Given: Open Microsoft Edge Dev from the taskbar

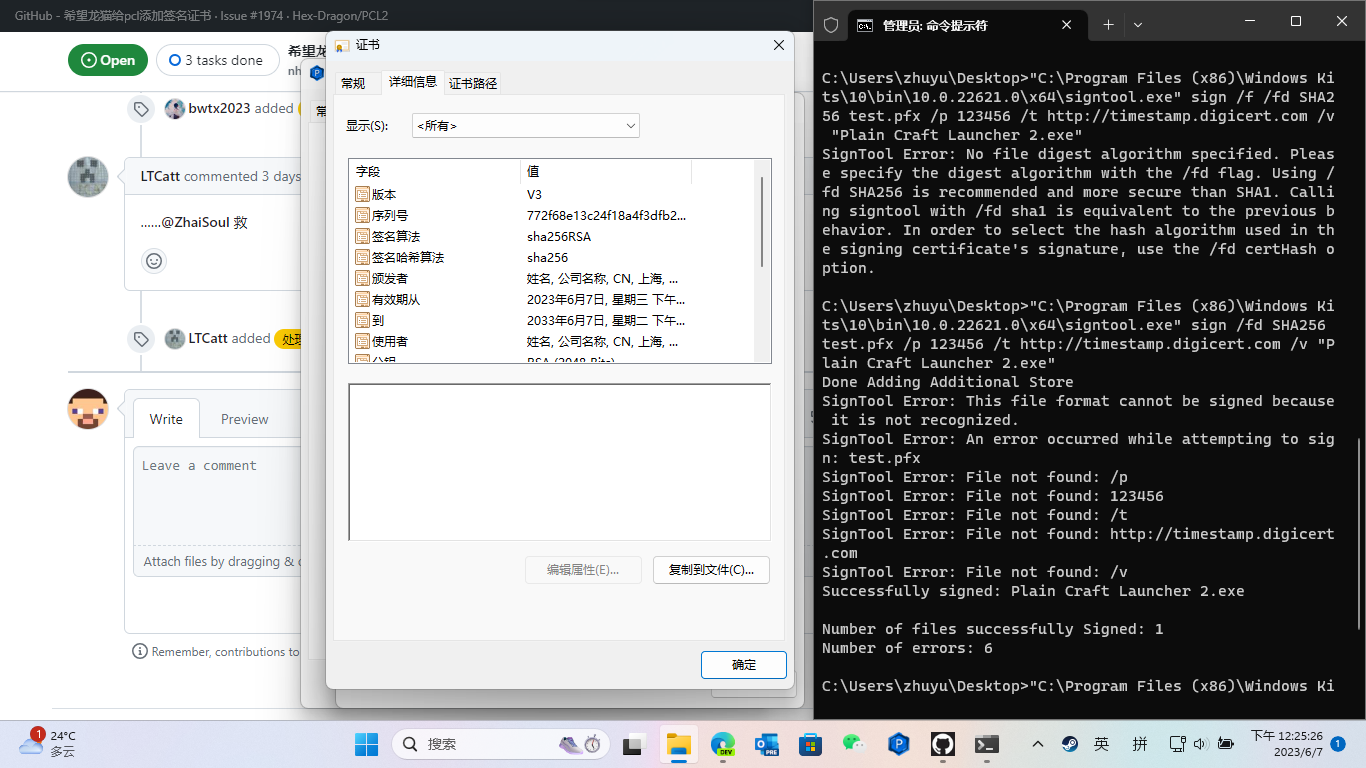Looking at the screenshot, I should [723, 744].
